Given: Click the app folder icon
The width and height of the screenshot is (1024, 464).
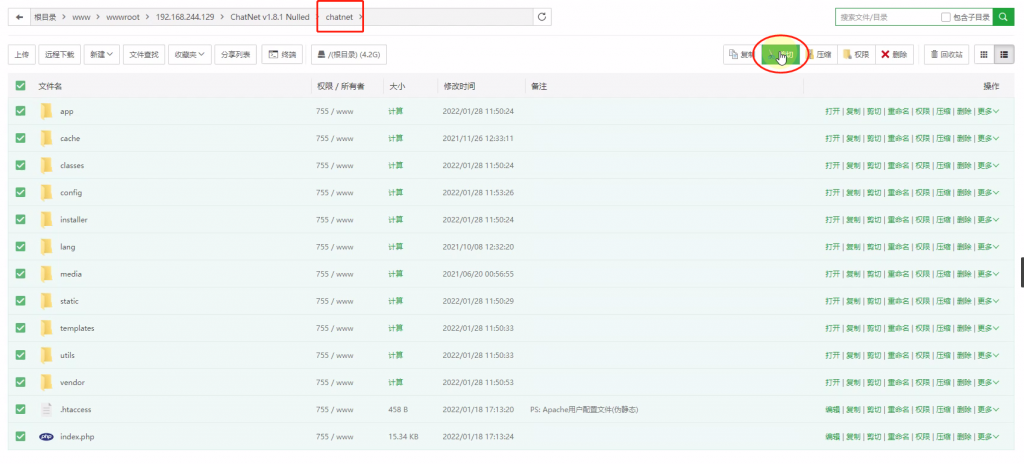Looking at the screenshot, I should (x=46, y=111).
